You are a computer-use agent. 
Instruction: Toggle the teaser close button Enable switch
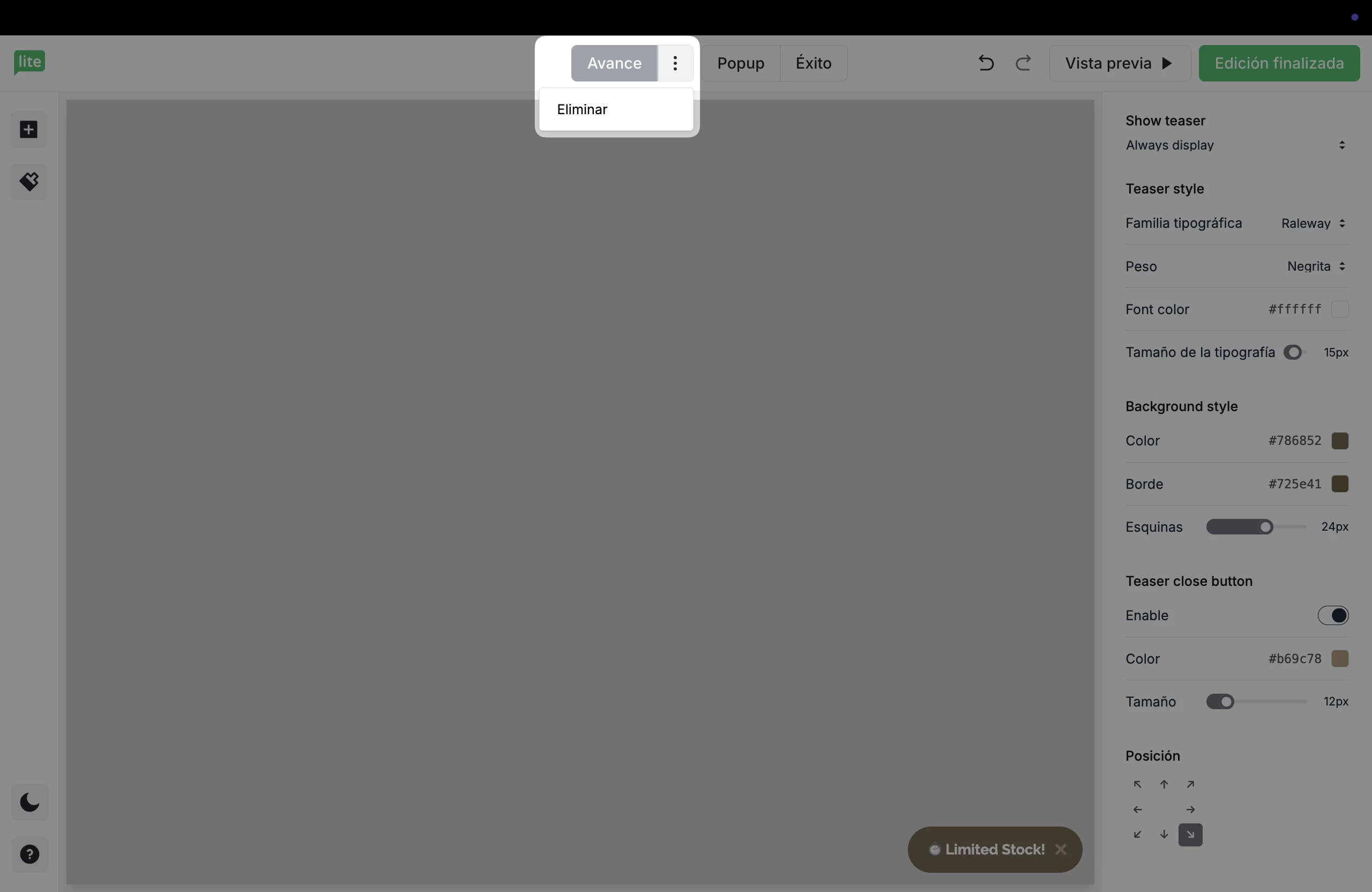coord(1333,615)
